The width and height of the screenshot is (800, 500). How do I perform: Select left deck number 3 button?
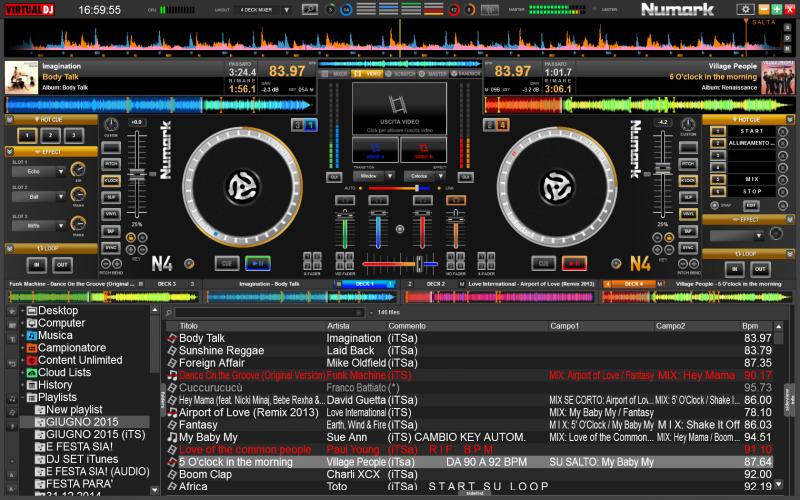(x=297, y=124)
